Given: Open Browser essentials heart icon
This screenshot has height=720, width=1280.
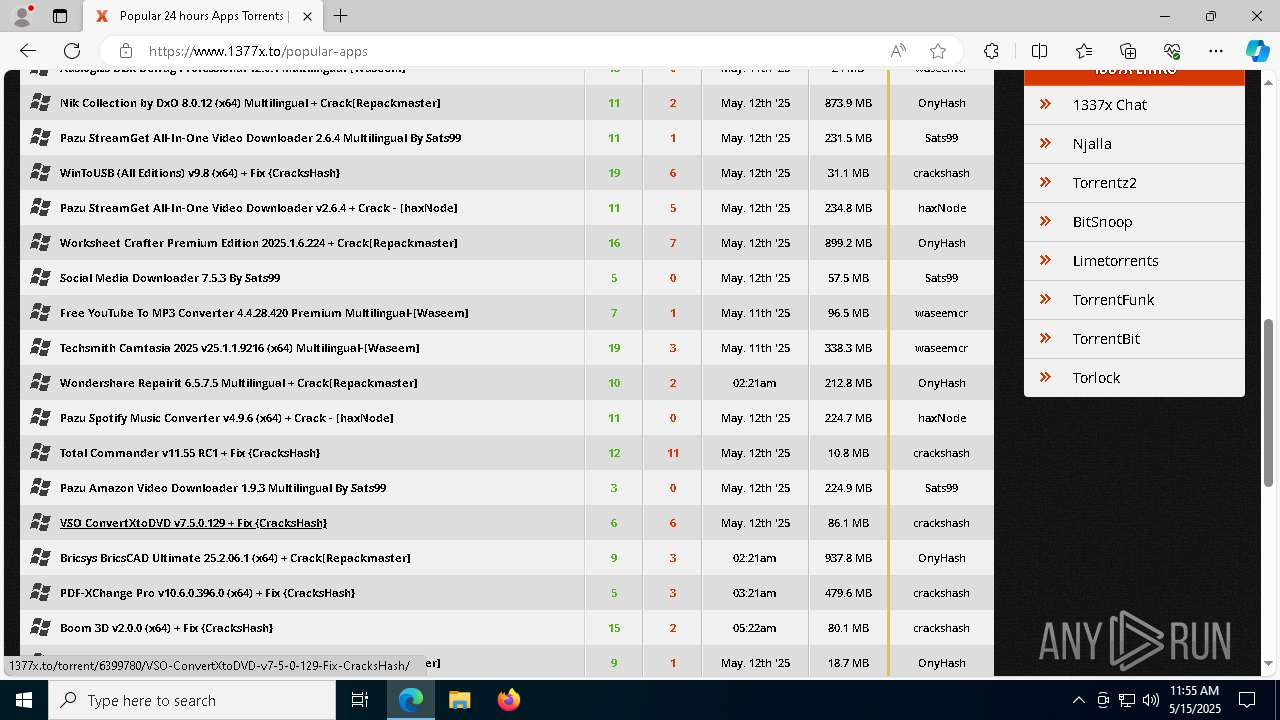Looking at the screenshot, I should tap(1172, 51).
